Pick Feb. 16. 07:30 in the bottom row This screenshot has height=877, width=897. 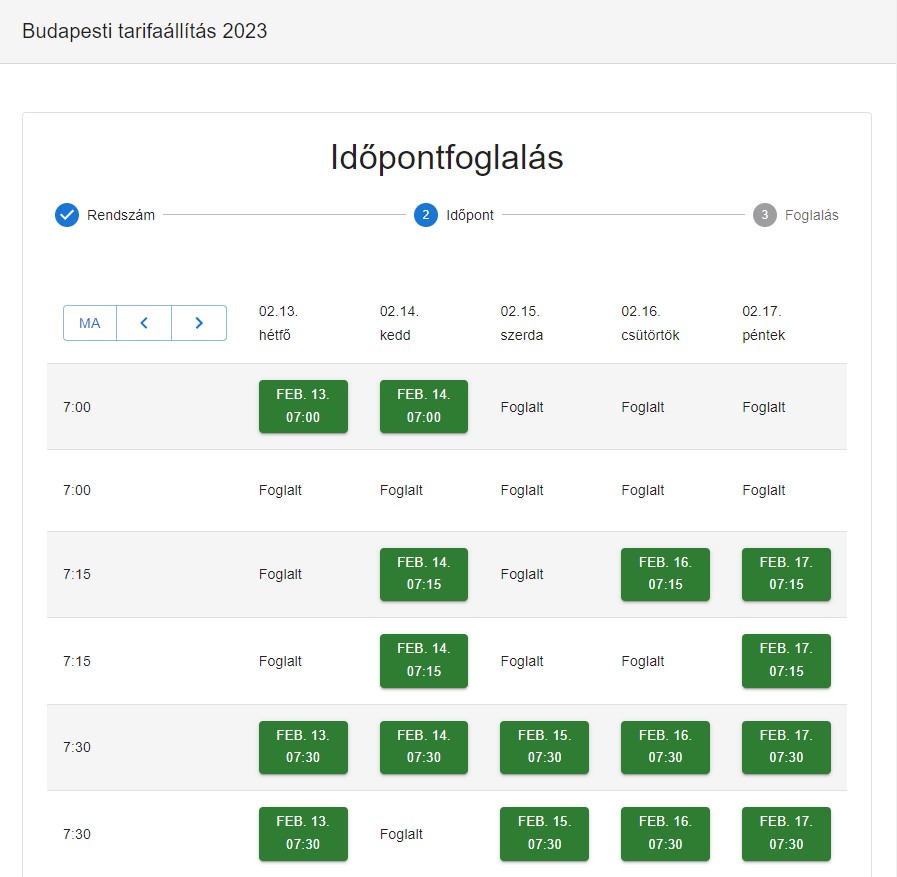pyautogui.click(x=665, y=833)
